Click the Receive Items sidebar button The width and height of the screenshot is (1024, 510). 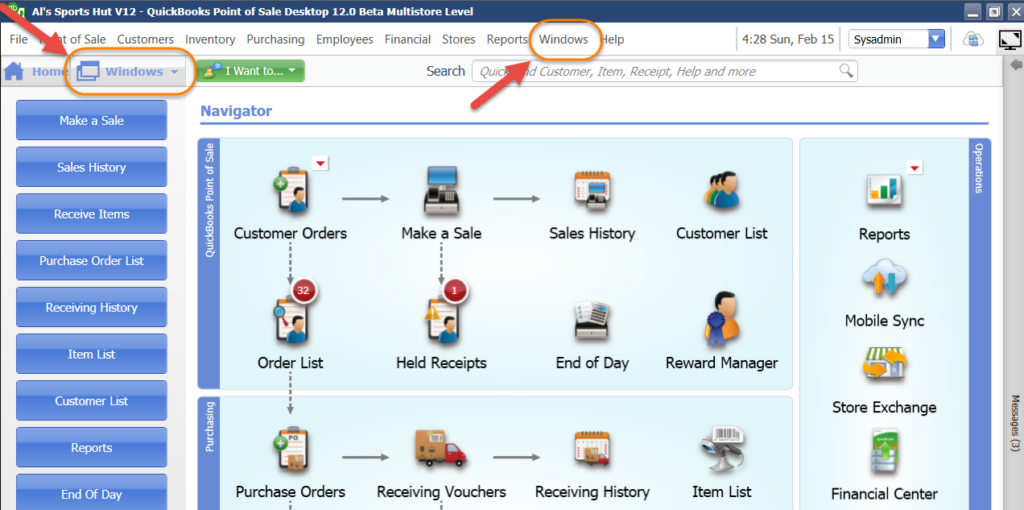coord(91,214)
